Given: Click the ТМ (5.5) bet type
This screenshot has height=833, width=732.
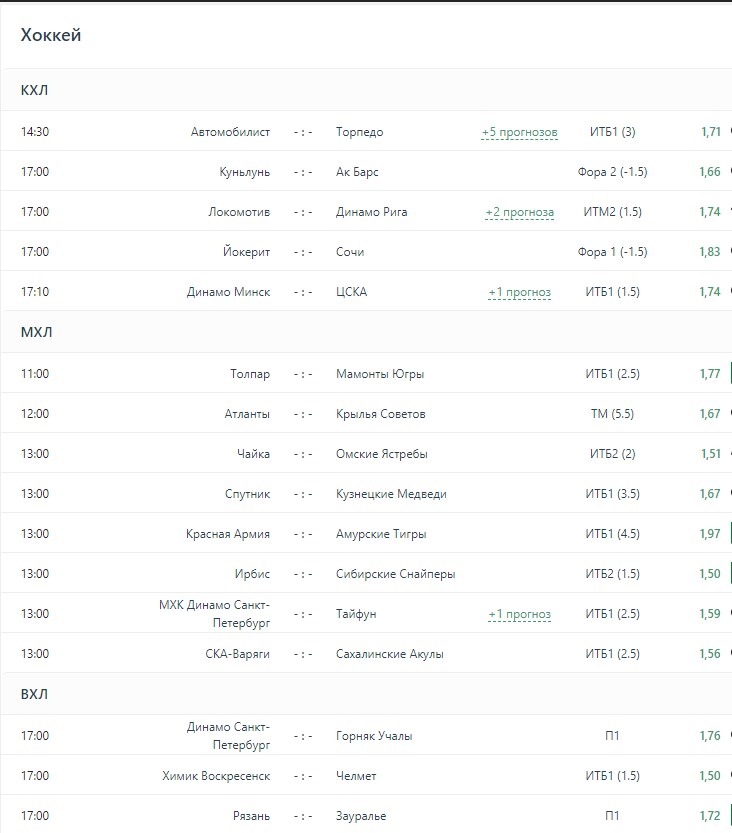Looking at the screenshot, I should (612, 414).
